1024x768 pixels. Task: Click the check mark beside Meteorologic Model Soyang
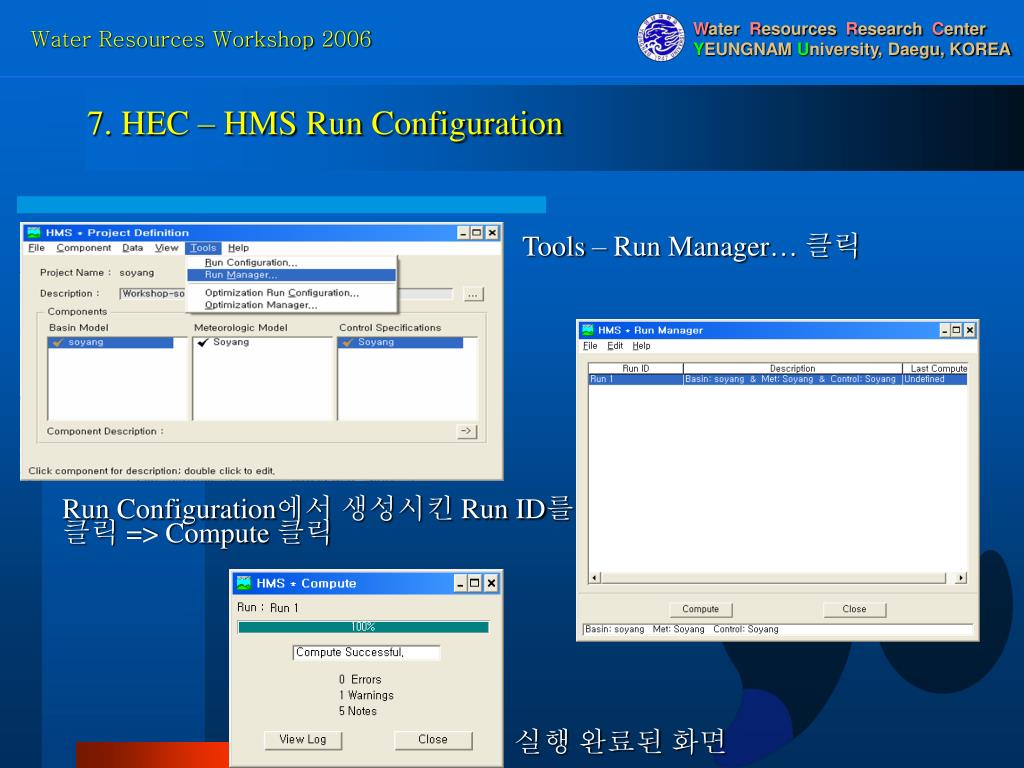pyautogui.click(x=203, y=342)
